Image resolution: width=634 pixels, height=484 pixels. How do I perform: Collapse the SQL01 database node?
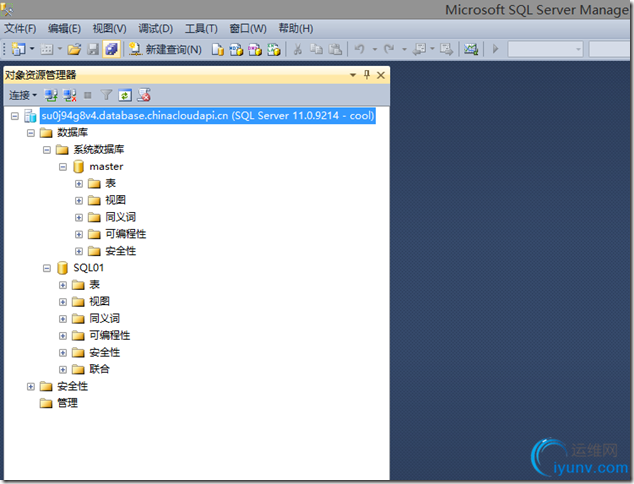[47, 268]
